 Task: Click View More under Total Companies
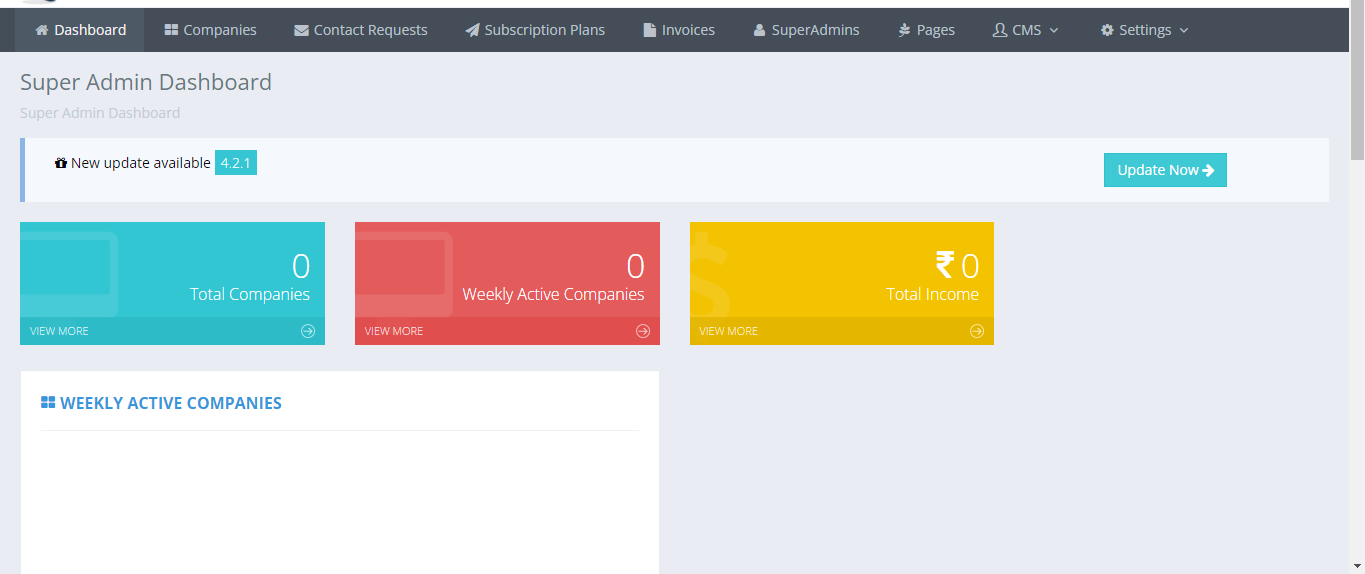pos(59,331)
